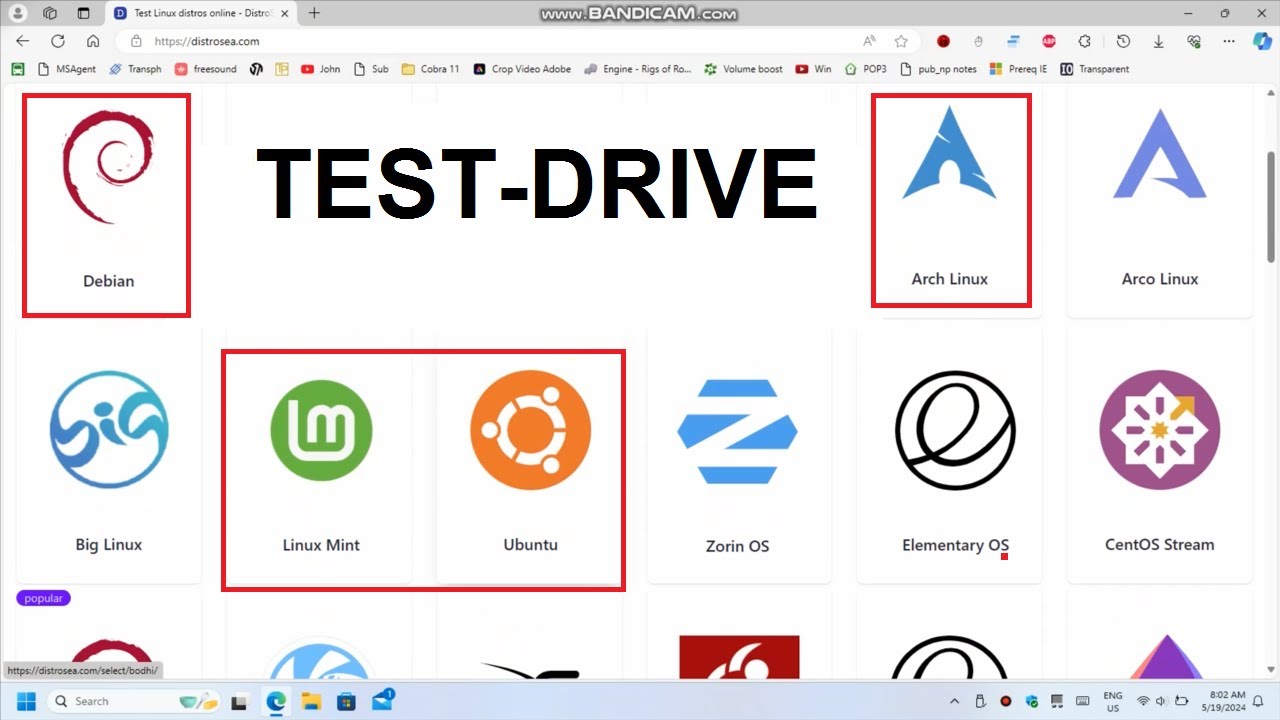Select the Arch Linux logo
Image resolution: width=1280 pixels, height=720 pixels.
[x=949, y=155]
